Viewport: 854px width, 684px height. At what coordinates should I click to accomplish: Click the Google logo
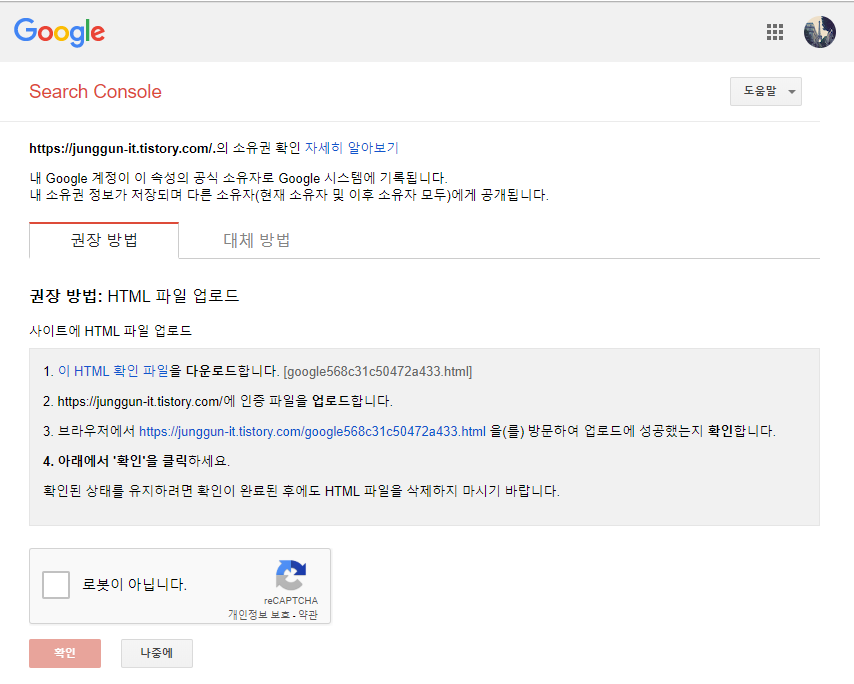point(59,32)
